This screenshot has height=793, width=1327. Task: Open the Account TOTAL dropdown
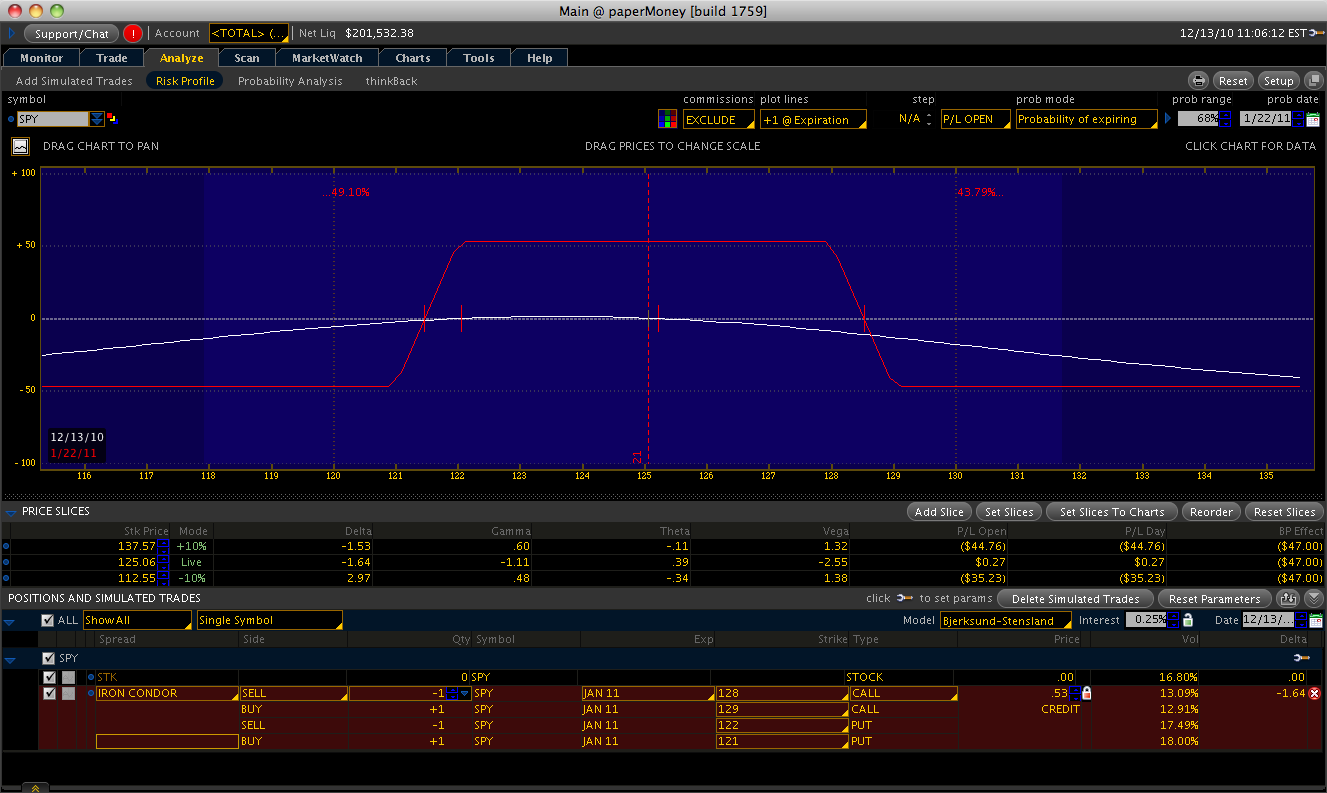click(x=249, y=33)
